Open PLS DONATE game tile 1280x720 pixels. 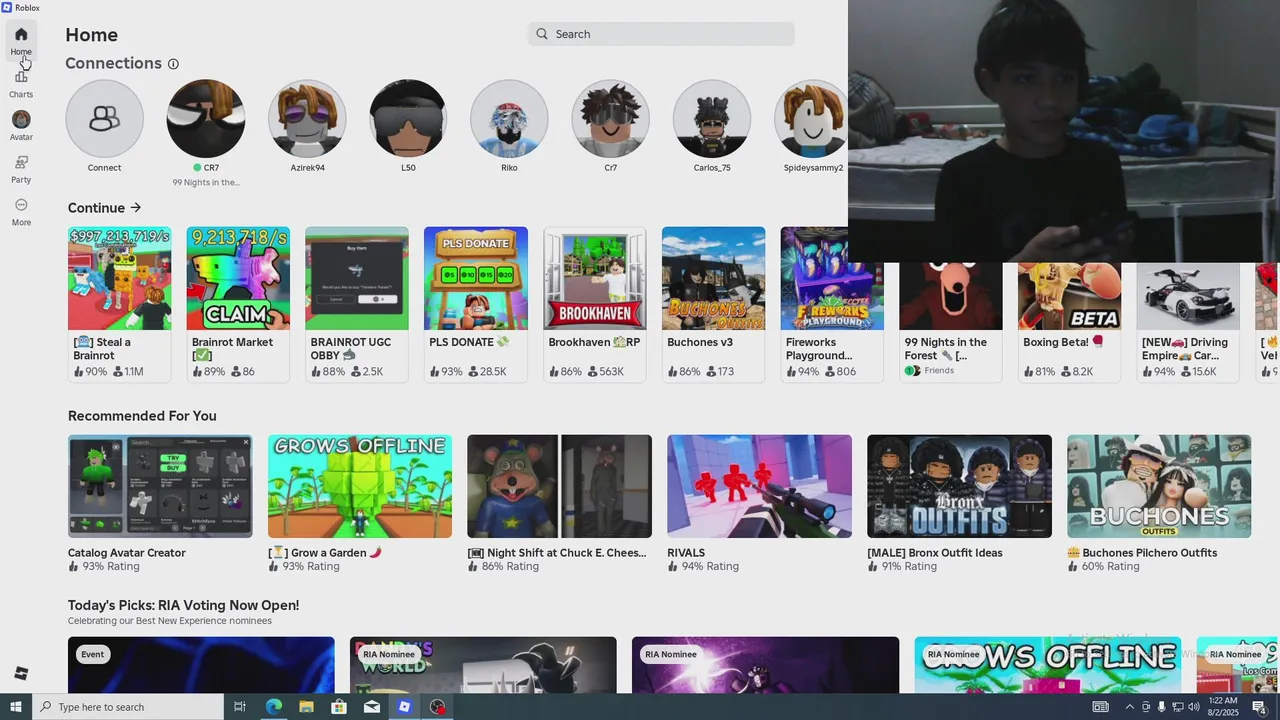(476, 303)
